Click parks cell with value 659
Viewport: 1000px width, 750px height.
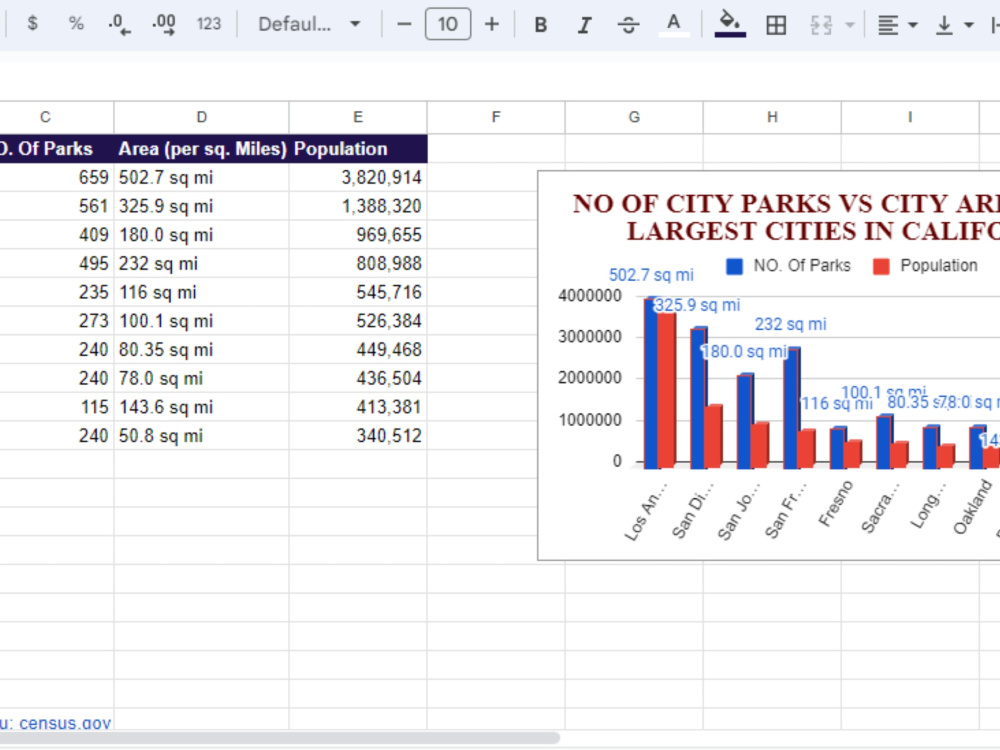tap(57, 177)
